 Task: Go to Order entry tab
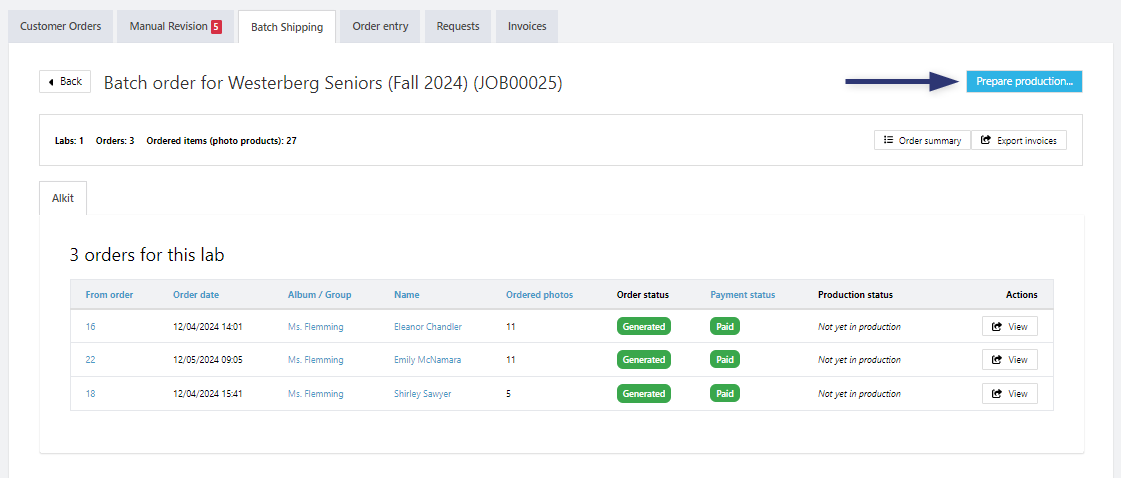380,26
